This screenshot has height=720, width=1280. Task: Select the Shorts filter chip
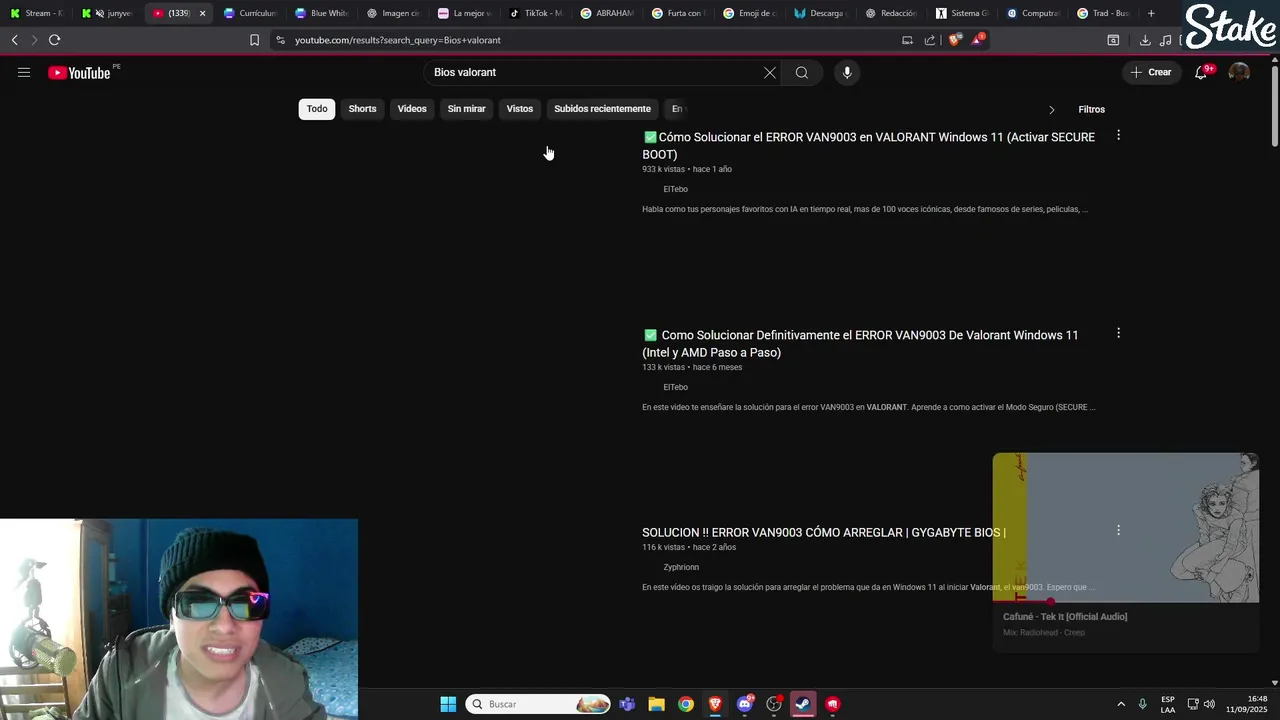coord(362,109)
